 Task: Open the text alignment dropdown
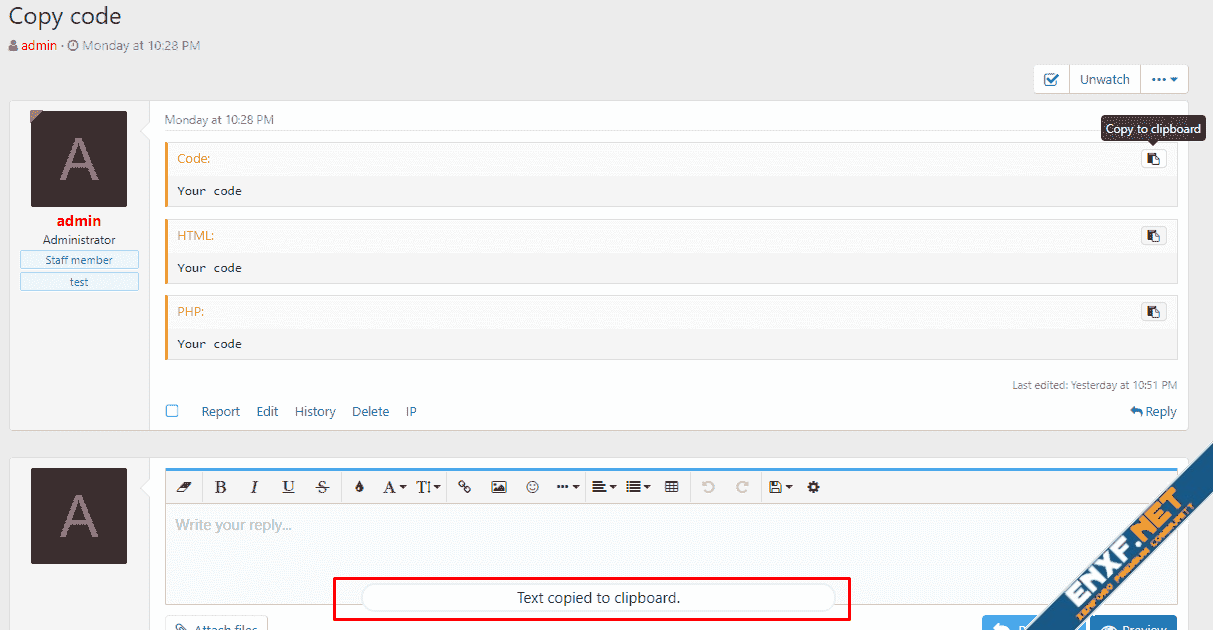603,487
